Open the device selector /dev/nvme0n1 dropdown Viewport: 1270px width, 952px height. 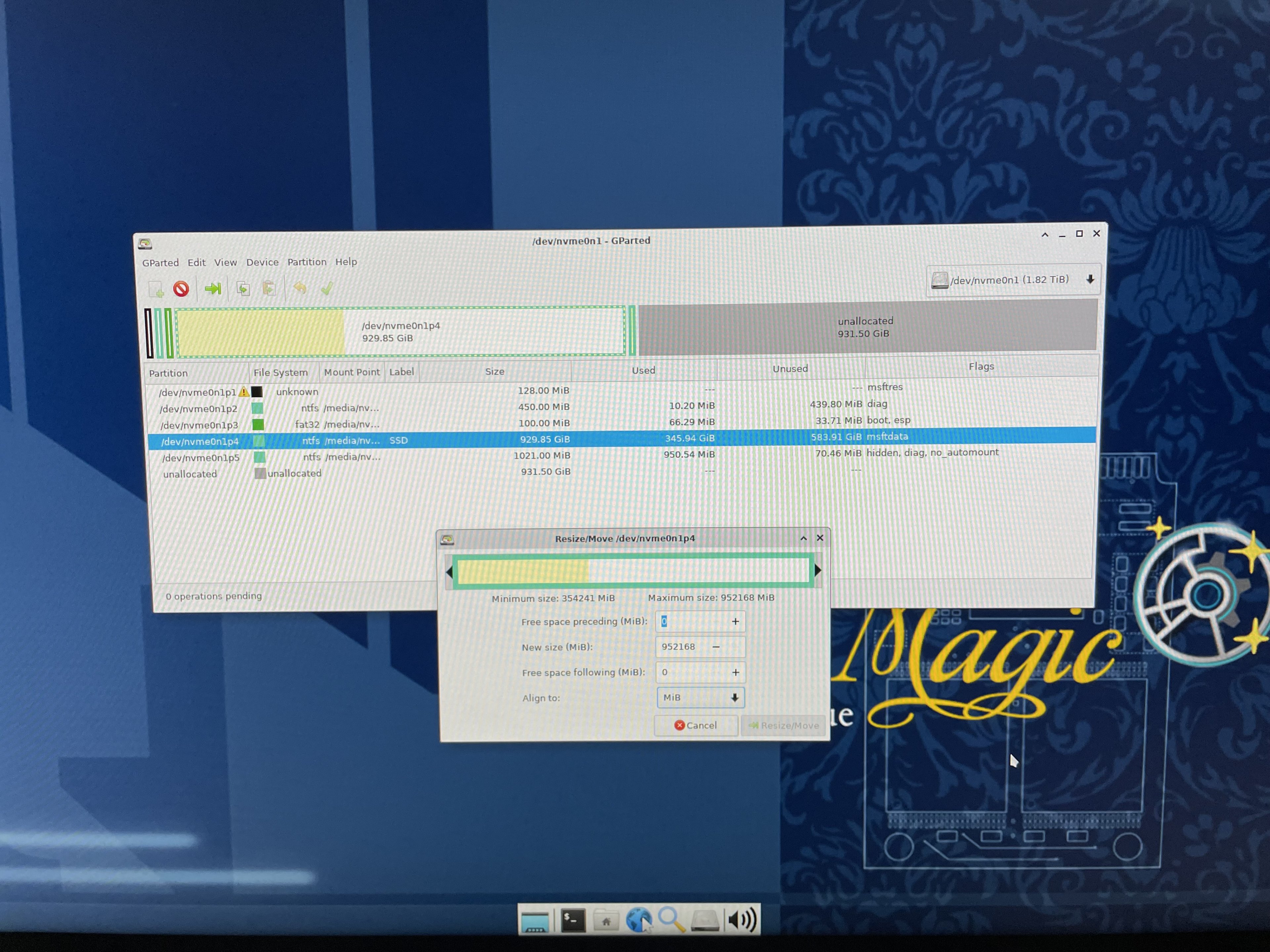(x=1013, y=280)
